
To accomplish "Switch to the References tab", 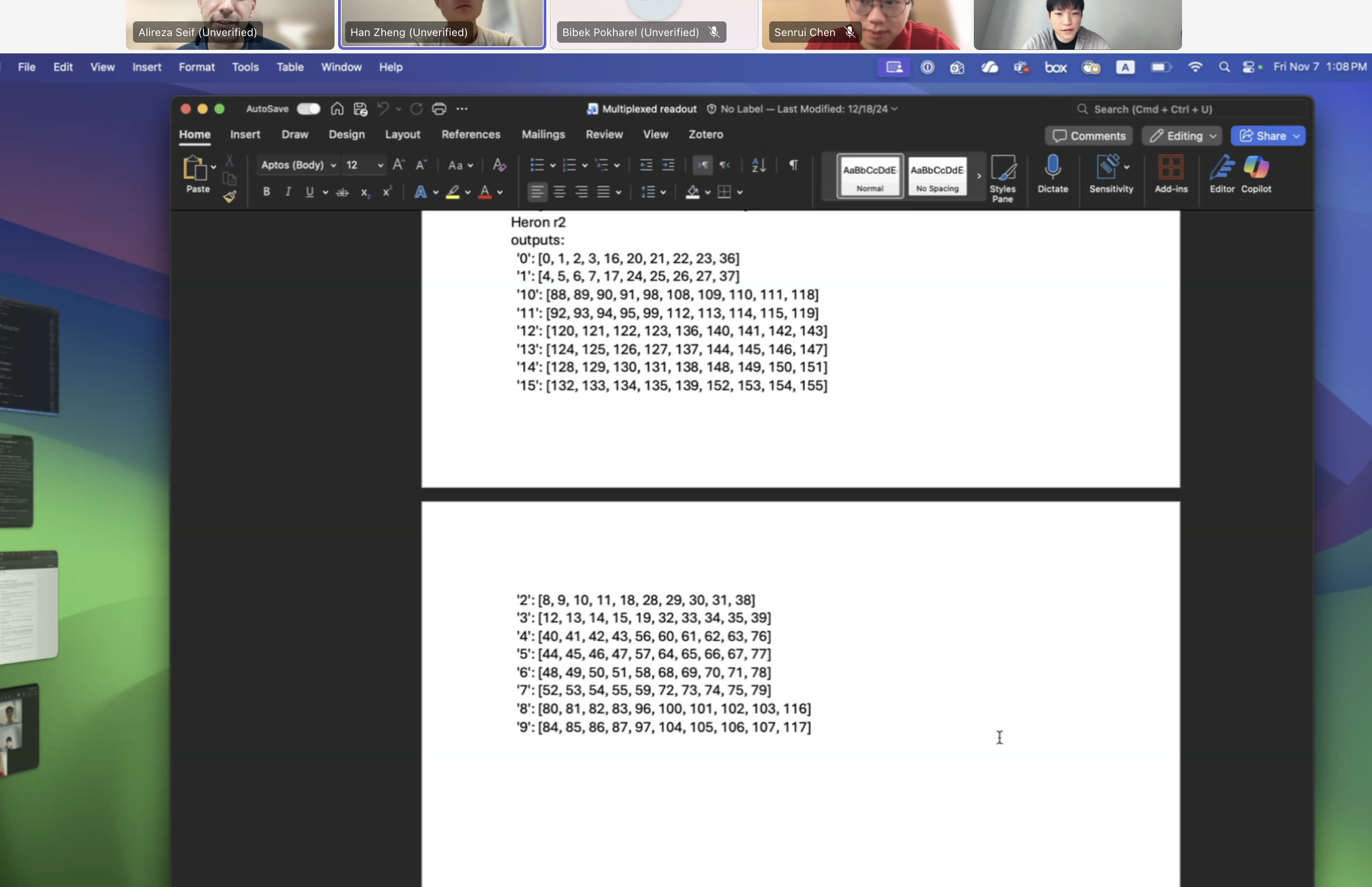I will pos(471,134).
